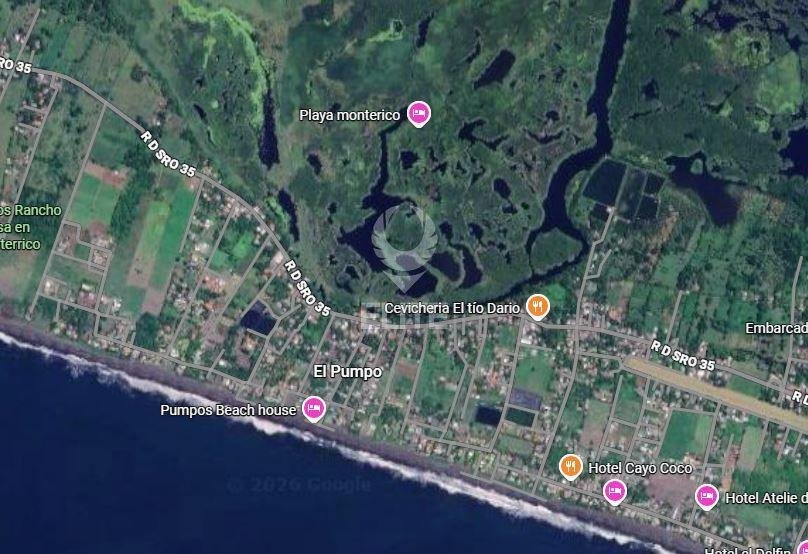The width and height of the screenshot is (808, 554).
Task: Click the orange restaurant pin beside Hotel Cayo Coco
Action: 570,467
